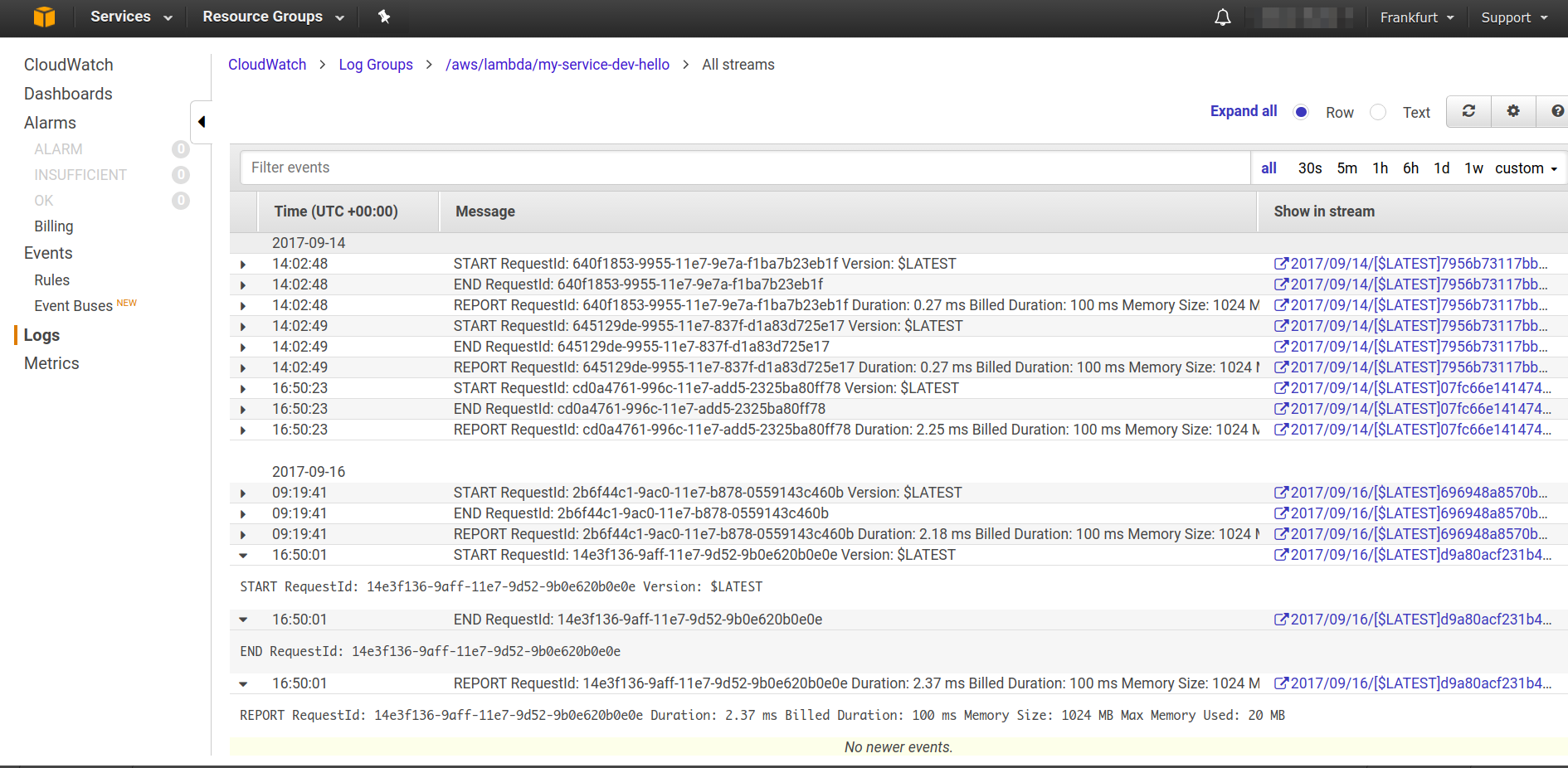This screenshot has height=768, width=1568.
Task: Filter events to last 5m
Action: tap(1347, 168)
